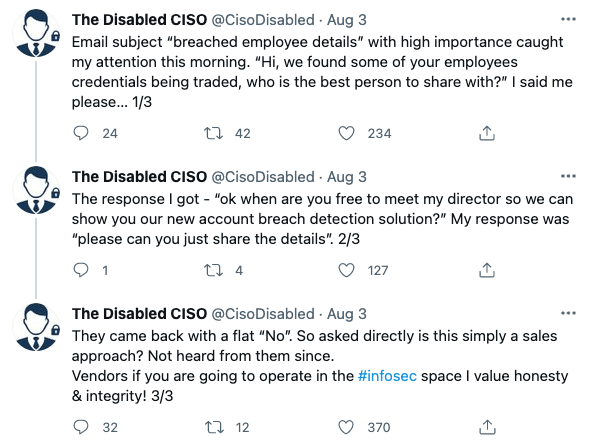
Task: Open the #infosec hashtag link
Action: pyautogui.click(x=387, y=376)
